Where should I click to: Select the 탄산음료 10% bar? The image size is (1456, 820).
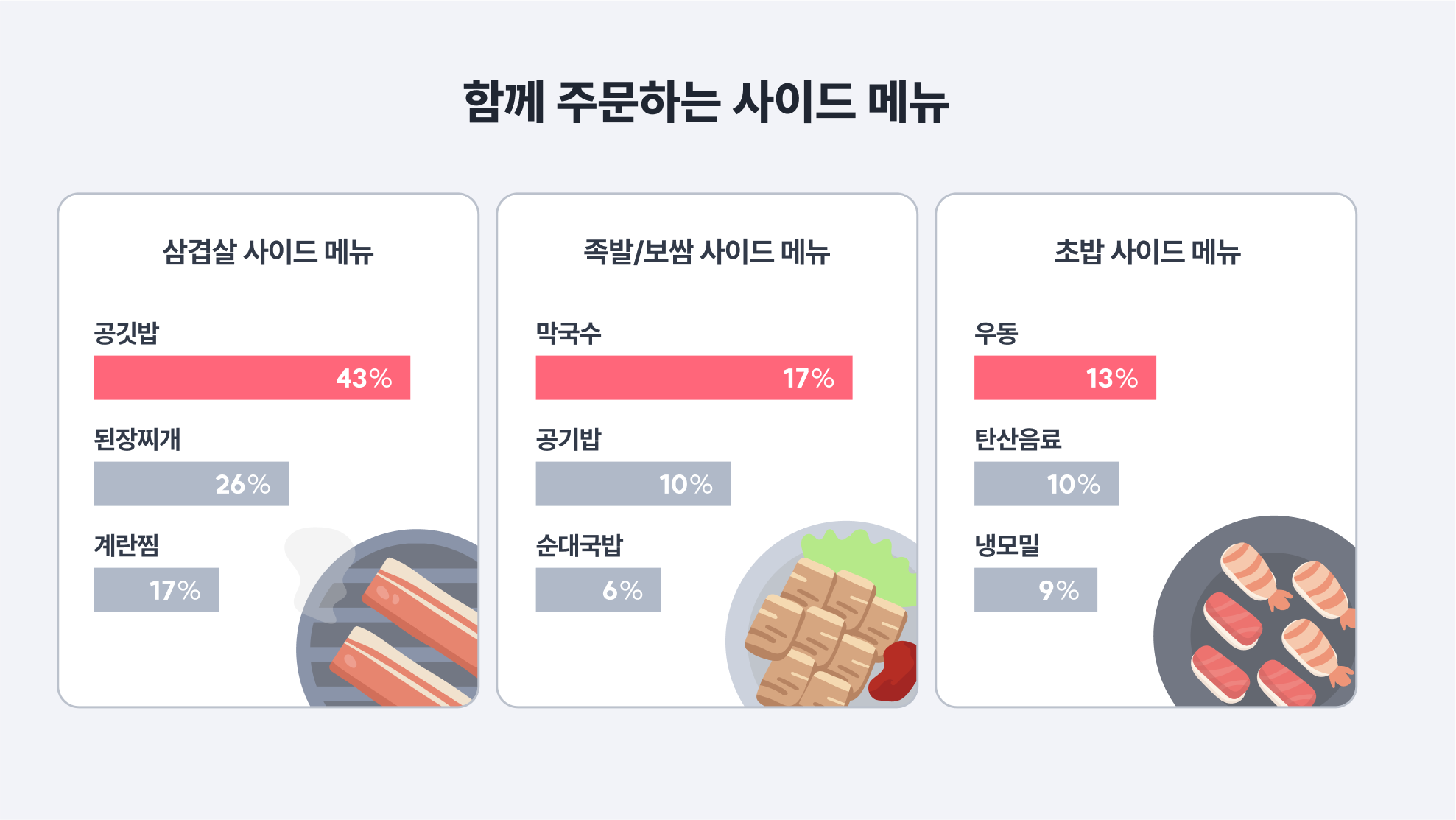1047,484
